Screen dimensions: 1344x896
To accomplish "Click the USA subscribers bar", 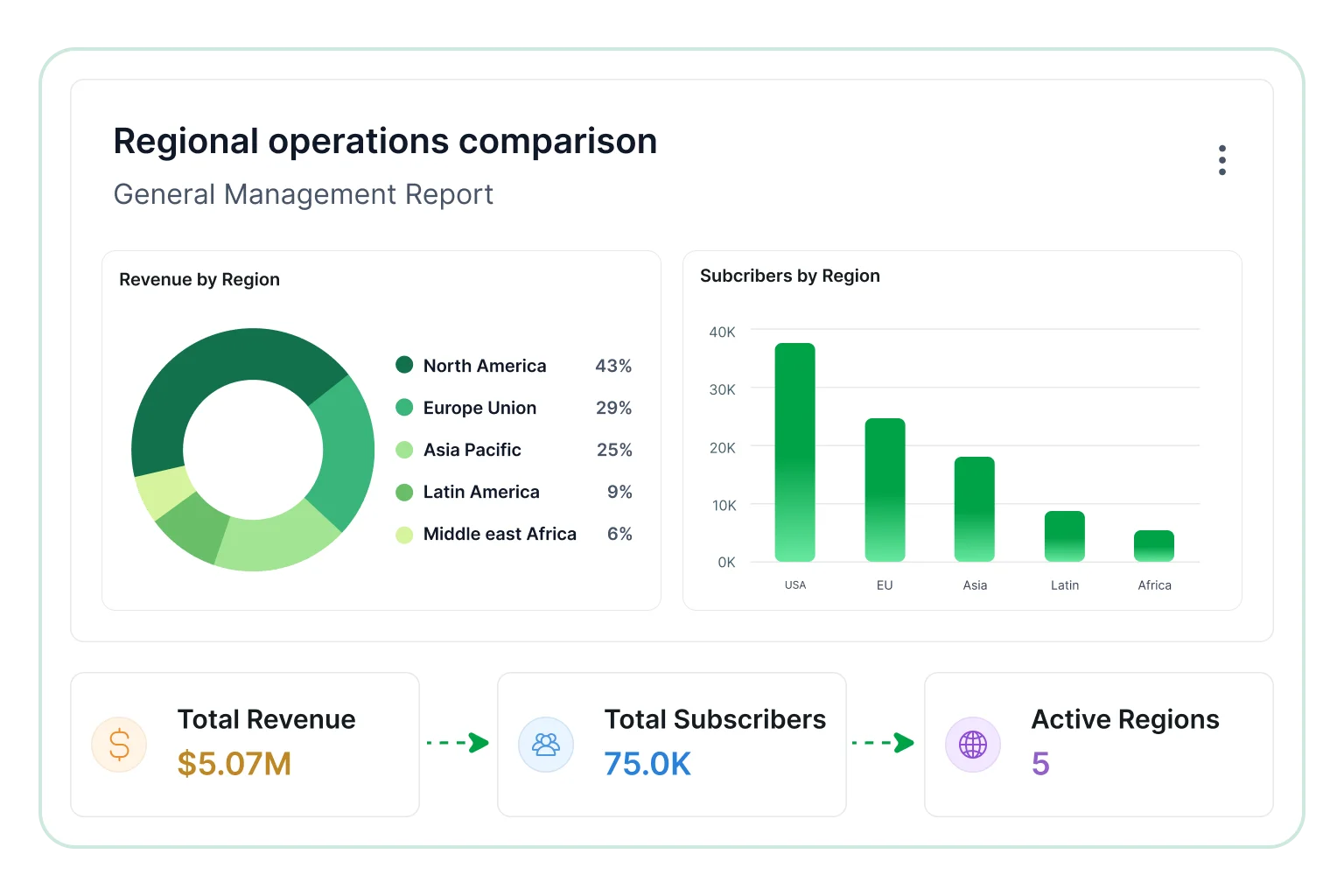I will click(794, 452).
